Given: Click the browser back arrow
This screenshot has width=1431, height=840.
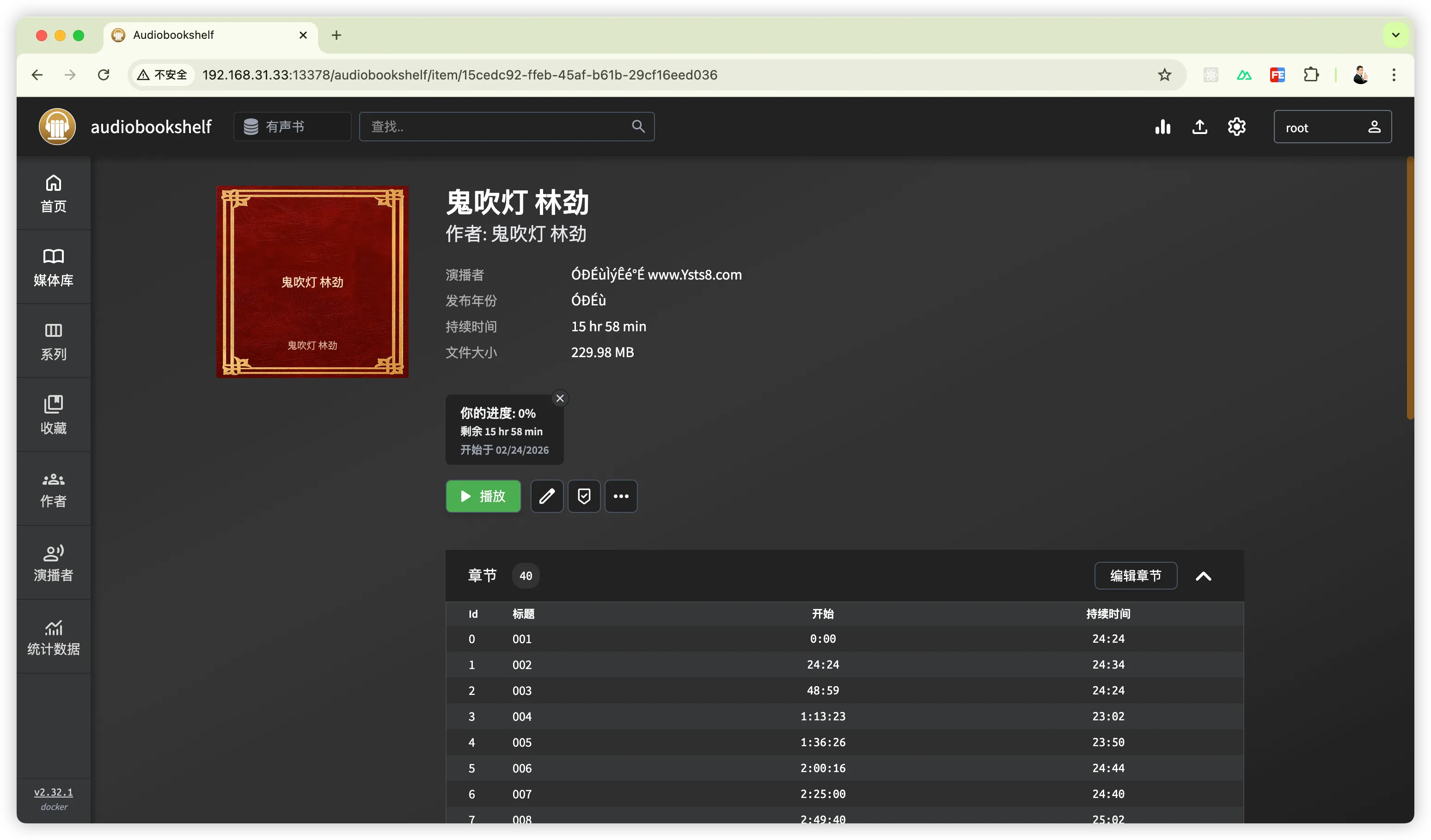Looking at the screenshot, I should 37,75.
